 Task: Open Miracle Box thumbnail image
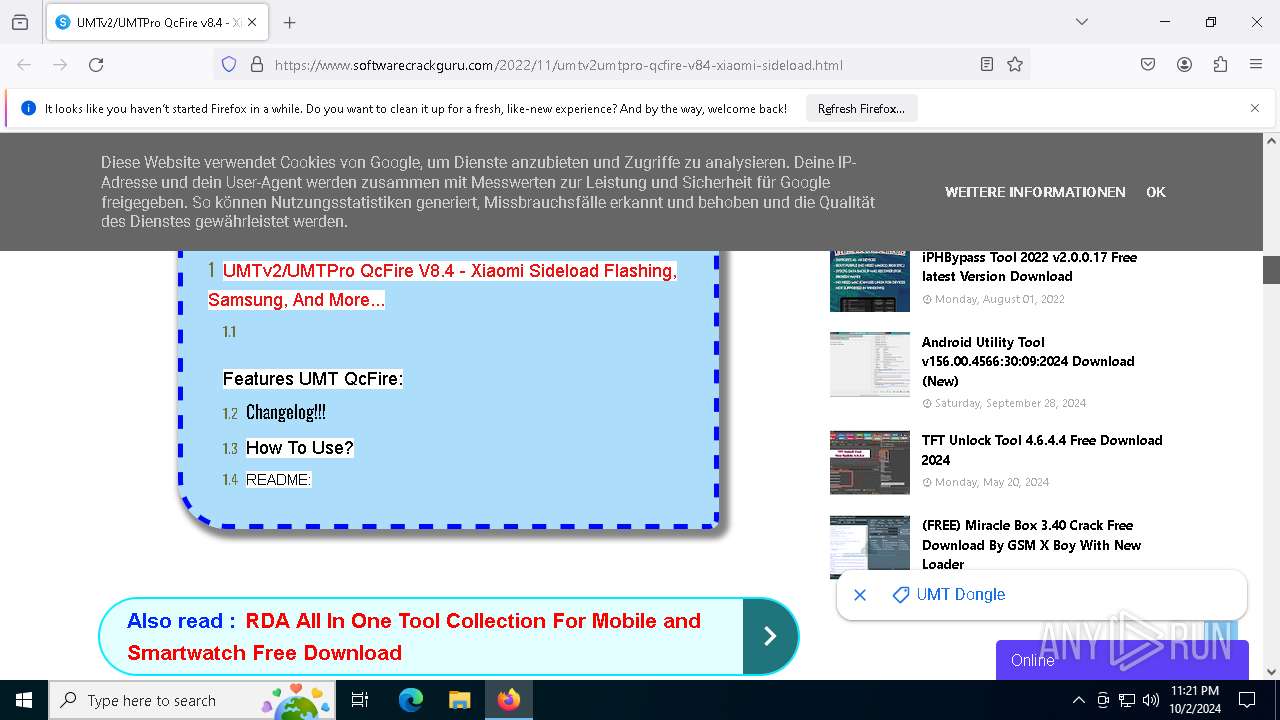point(869,546)
